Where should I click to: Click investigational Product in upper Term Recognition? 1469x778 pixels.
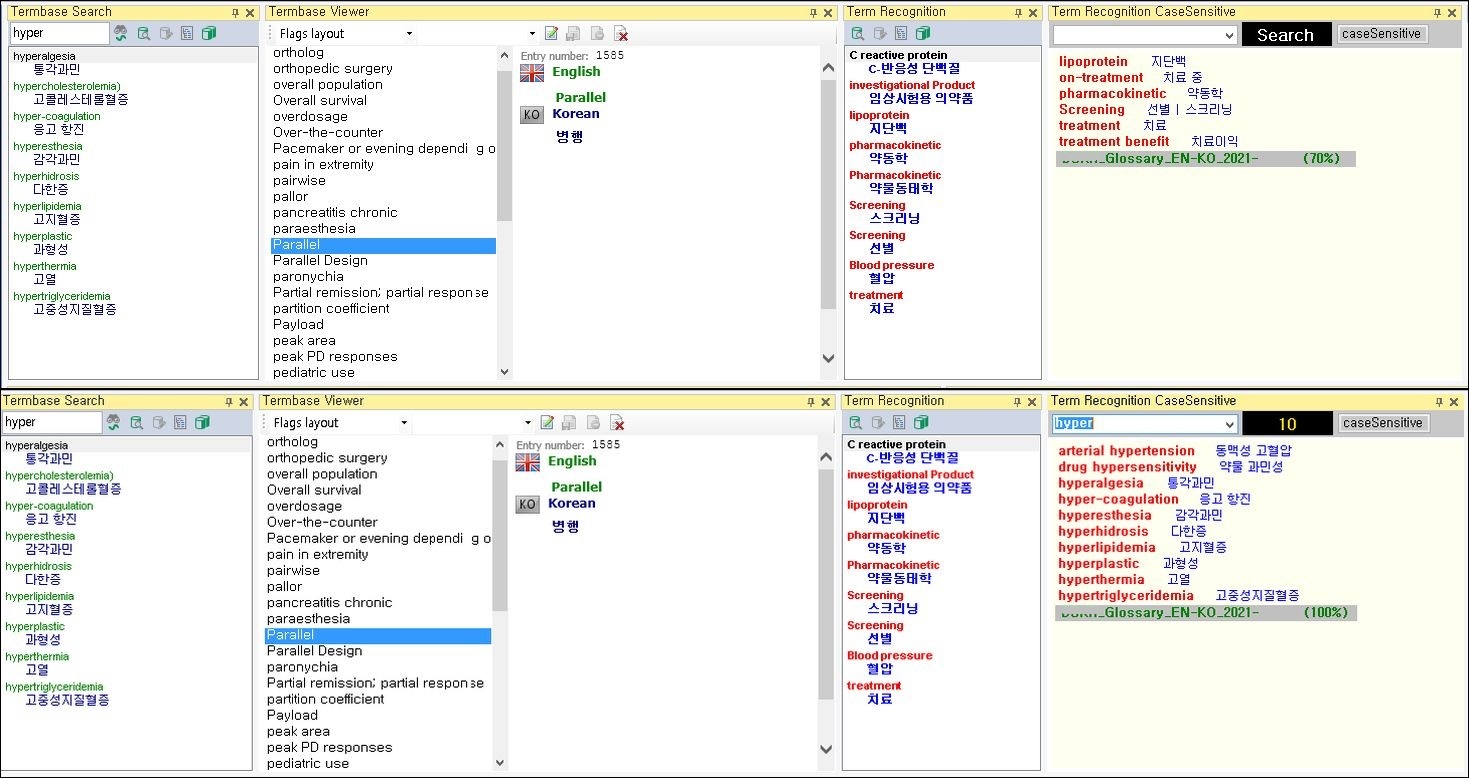pyautogui.click(x=912, y=85)
